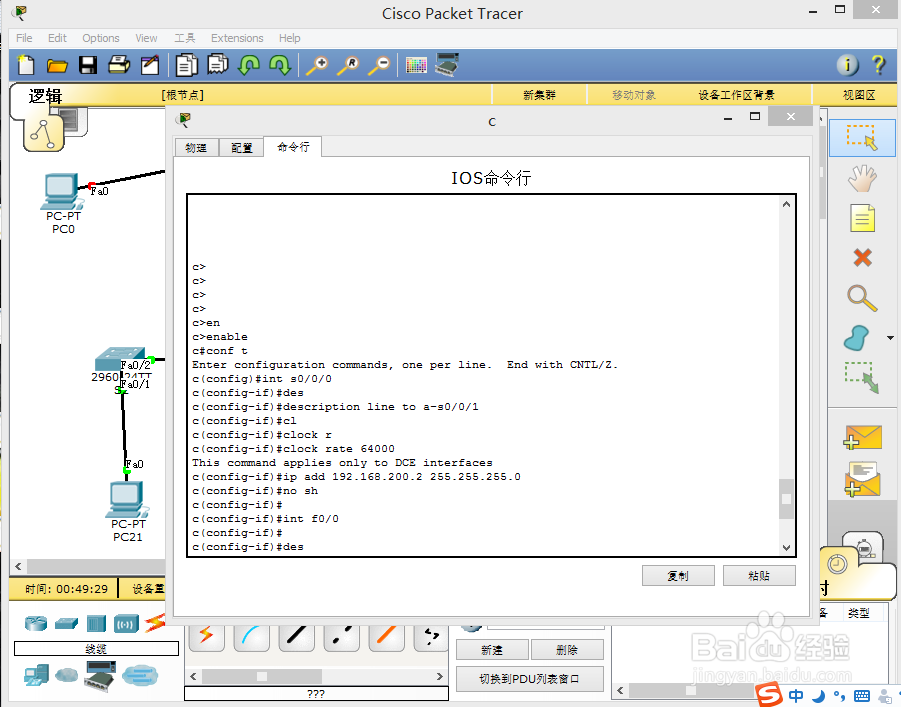901x707 pixels.
Task: Open the Help menu
Action: pyautogui.click(x=290, y=38)
